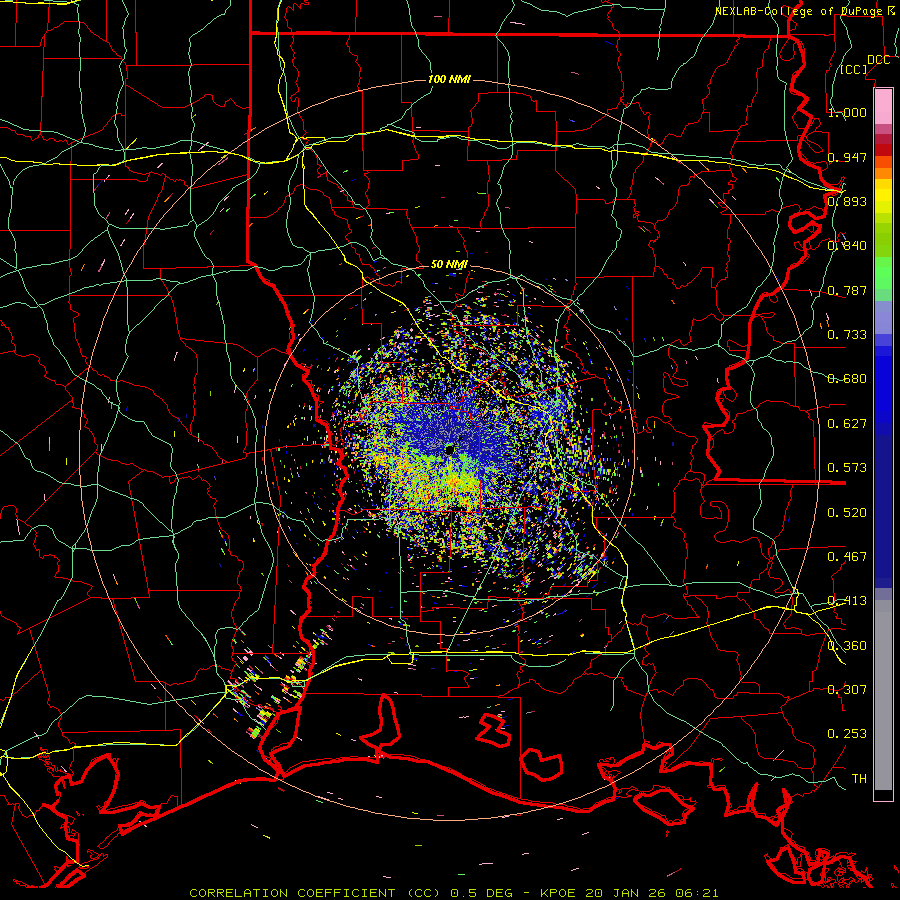Click the 20 JAN 26 06:21 timestamp
900x900 pixels.
point(651,893)
